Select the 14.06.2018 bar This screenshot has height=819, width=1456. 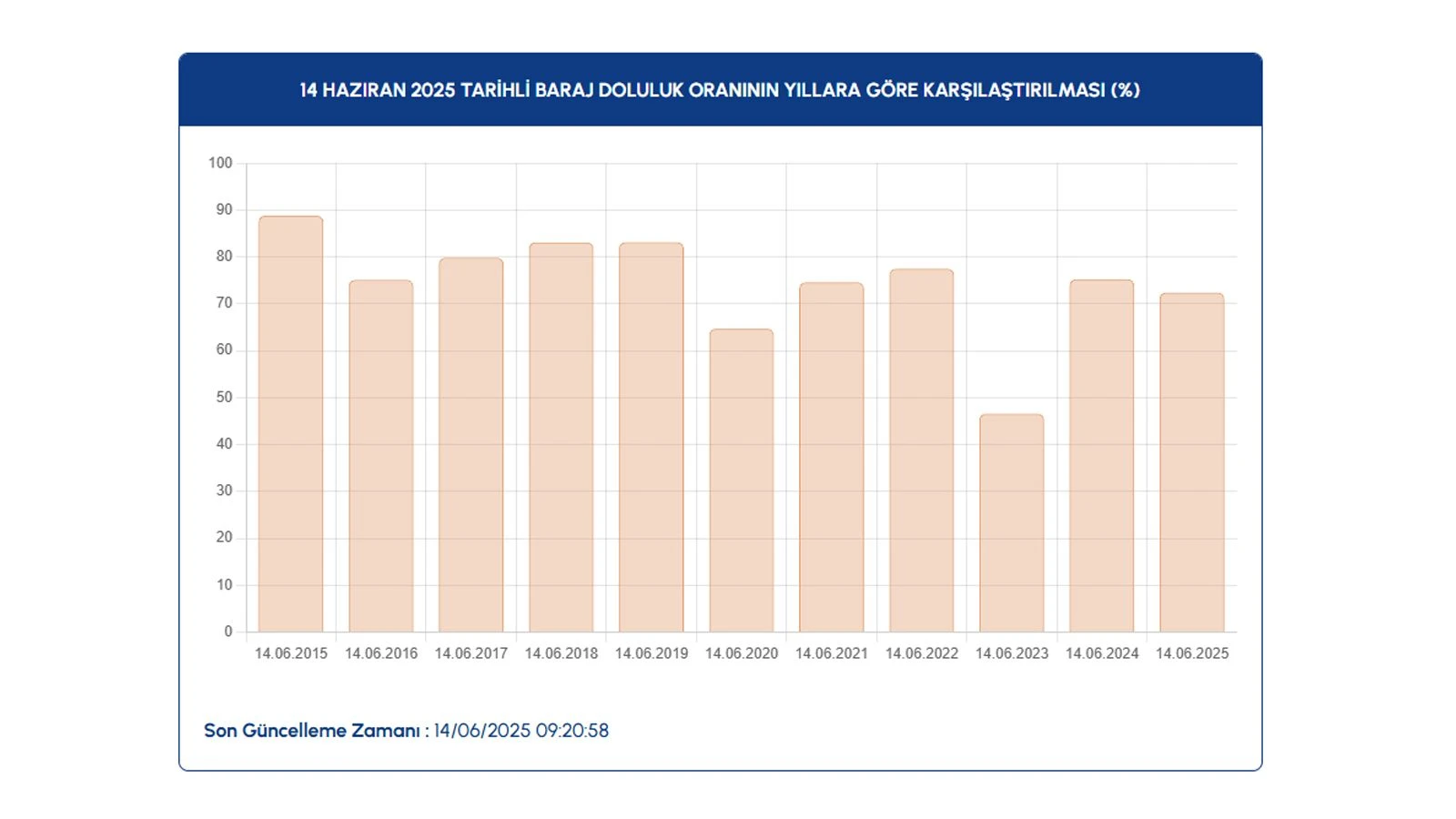[x=561, y=438]
